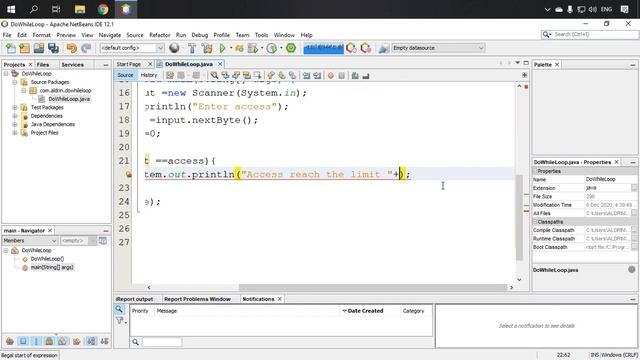The height and width of the screenshot is (360, 640).
Task: Select main(String[] args) in Navigator
Action: tap(52, 268)
